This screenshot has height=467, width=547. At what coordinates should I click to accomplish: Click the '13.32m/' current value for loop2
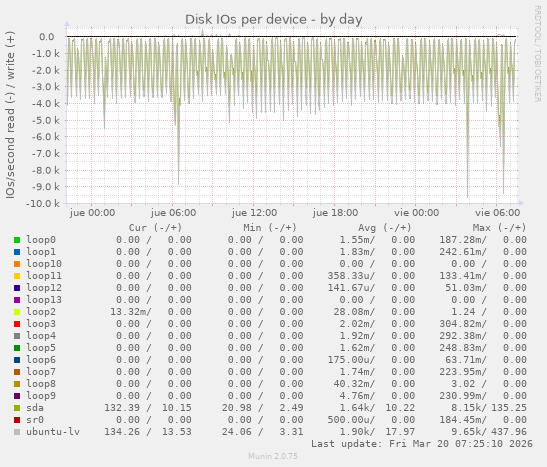coord(131,312)
